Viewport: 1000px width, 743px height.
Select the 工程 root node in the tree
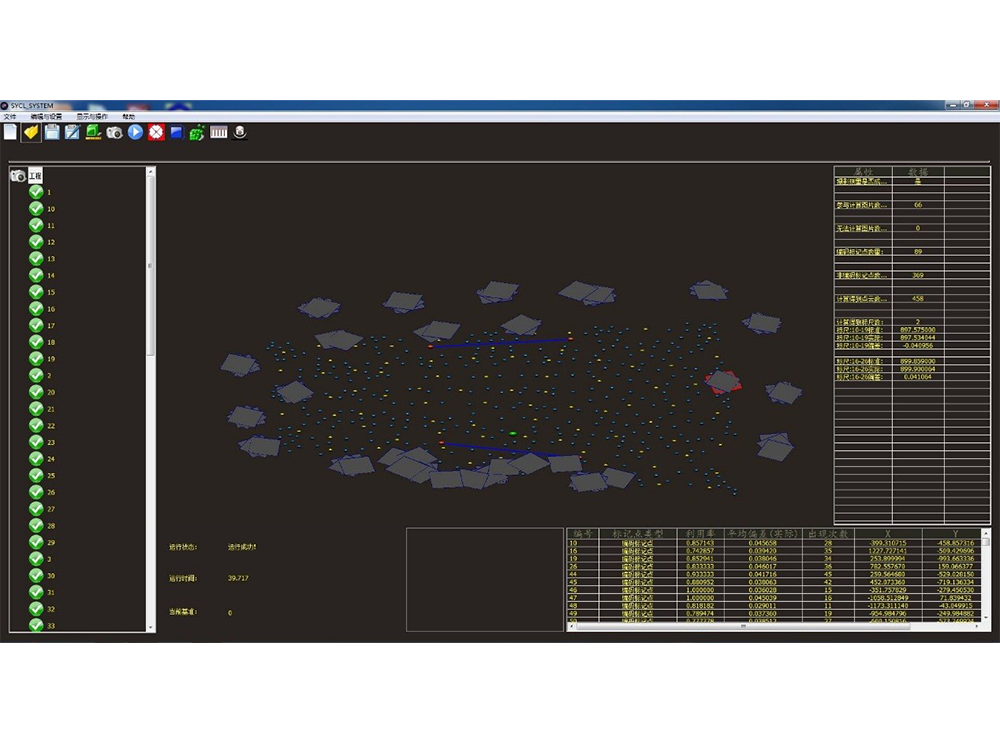pyautogui.click(x=35, y=175)
